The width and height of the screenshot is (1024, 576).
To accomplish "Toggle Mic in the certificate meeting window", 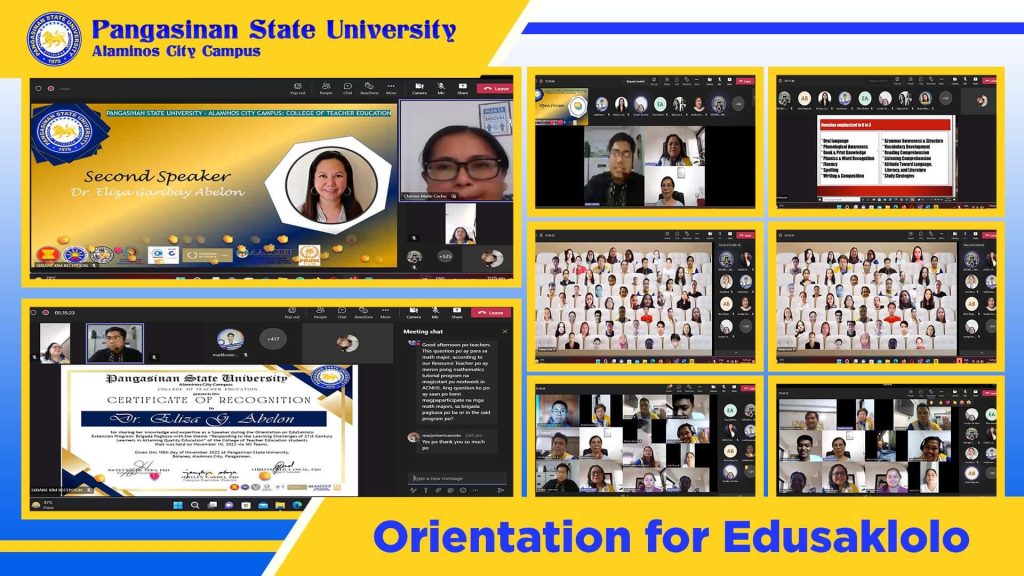I will (435, 313).
